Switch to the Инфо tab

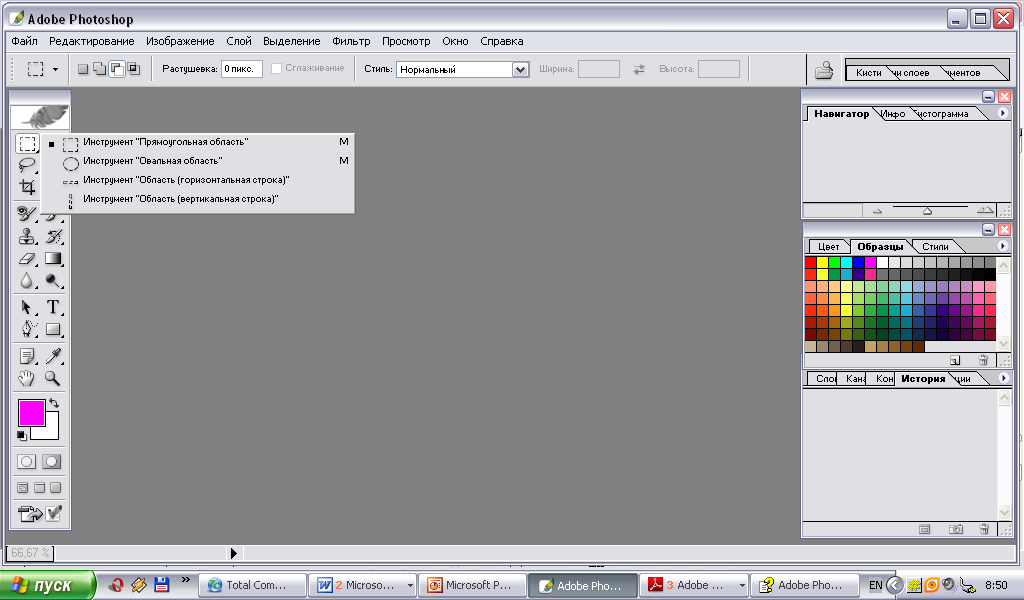893,114
